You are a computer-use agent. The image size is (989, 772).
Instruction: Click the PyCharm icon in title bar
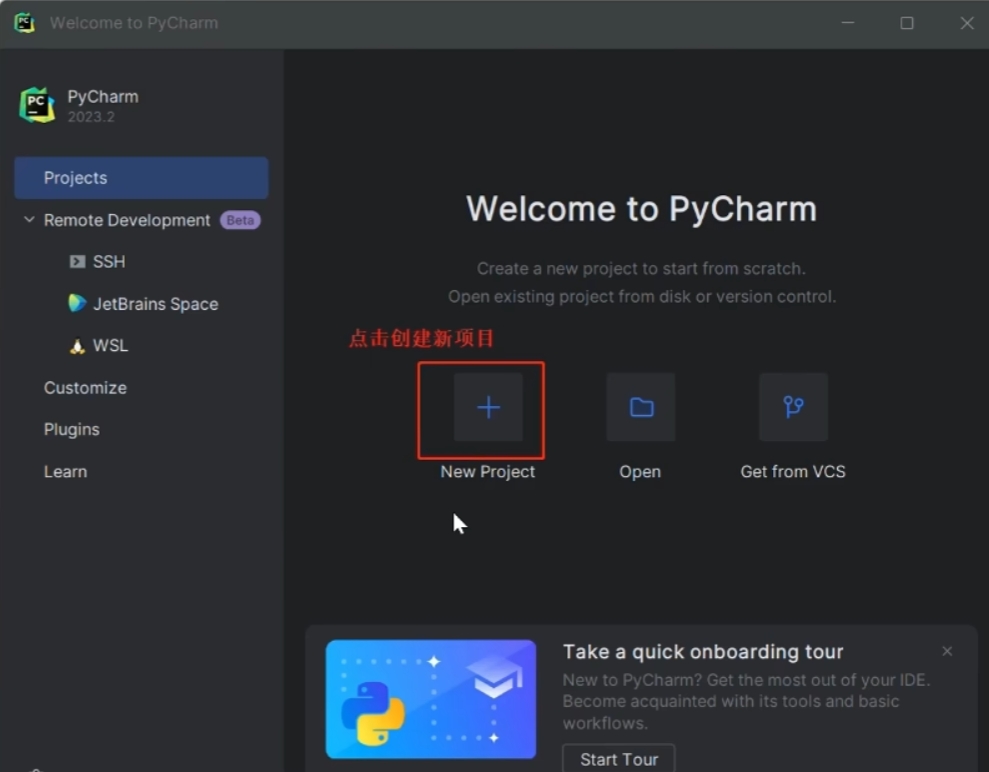pyautogui.click(x=24, y=23)
